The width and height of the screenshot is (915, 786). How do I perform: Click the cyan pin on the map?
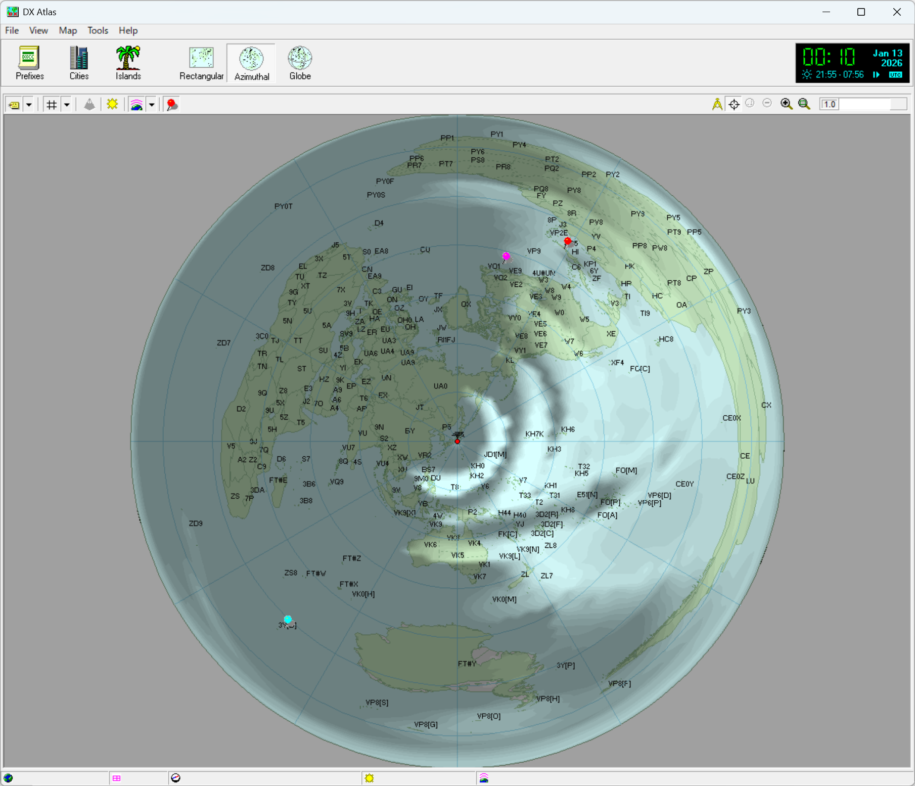click(288, 620)
